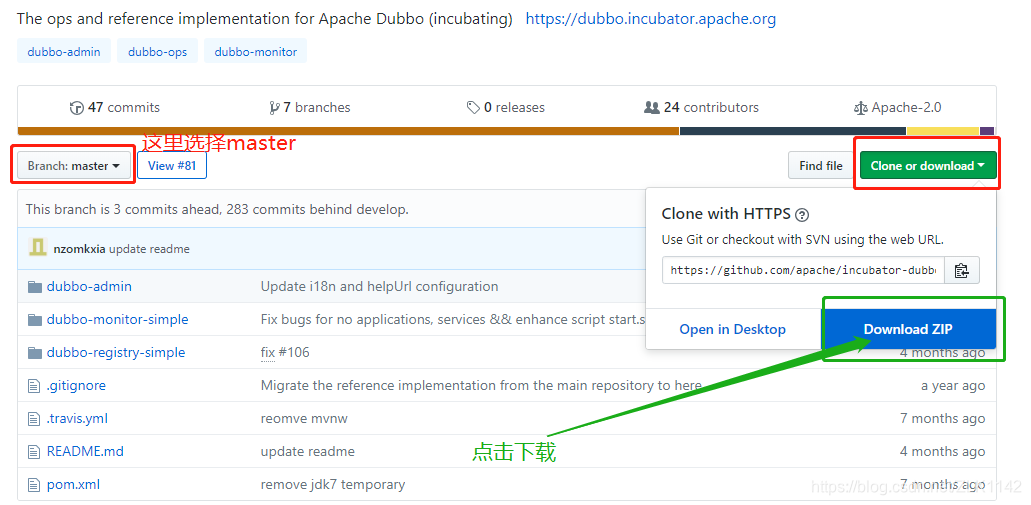1031x505 pixels.
Task: Open the .travis.yml file
Action: tap(77, 418)
